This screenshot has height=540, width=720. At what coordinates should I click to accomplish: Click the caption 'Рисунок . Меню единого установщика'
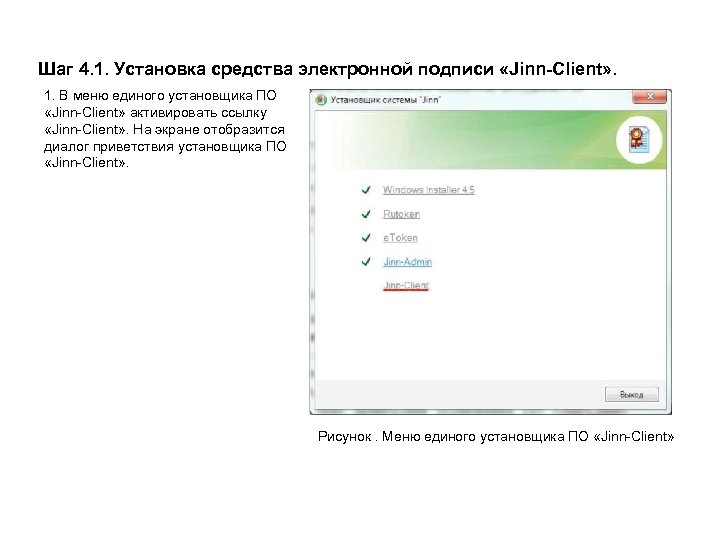coord(442,436)
